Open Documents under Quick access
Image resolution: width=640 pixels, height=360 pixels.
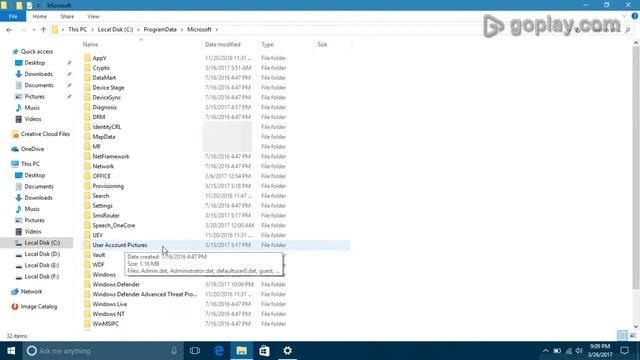point(39,85)
